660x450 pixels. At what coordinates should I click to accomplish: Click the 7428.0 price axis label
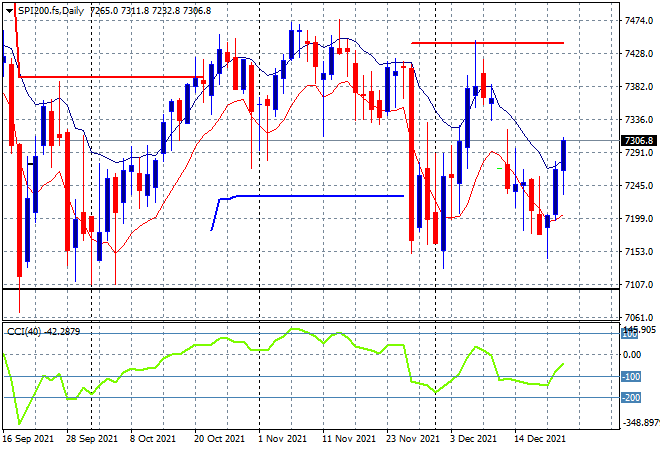pos(639,54)
